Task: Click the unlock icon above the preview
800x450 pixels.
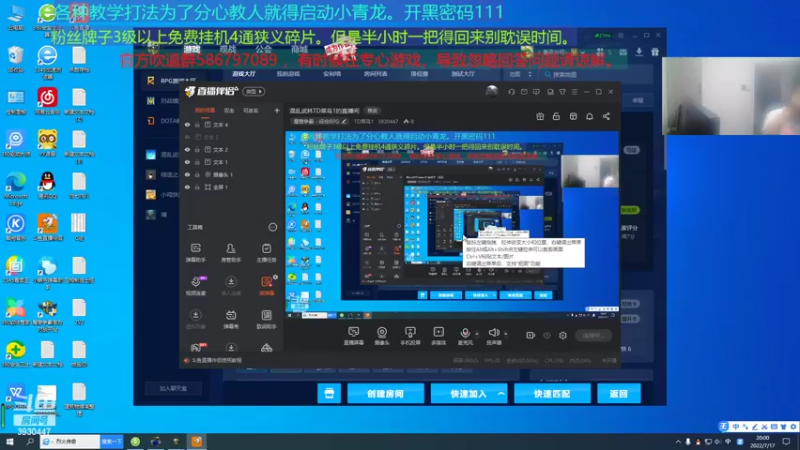Action: 556,116
